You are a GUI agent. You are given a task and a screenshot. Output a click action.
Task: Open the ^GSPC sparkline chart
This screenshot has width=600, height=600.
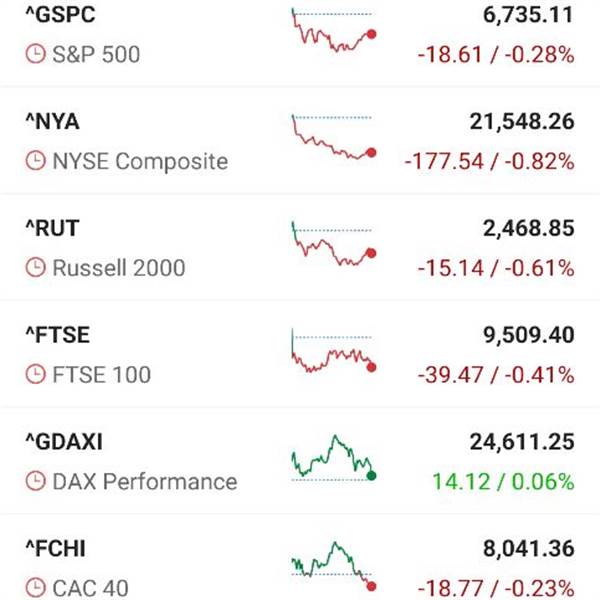coord(333,32)
